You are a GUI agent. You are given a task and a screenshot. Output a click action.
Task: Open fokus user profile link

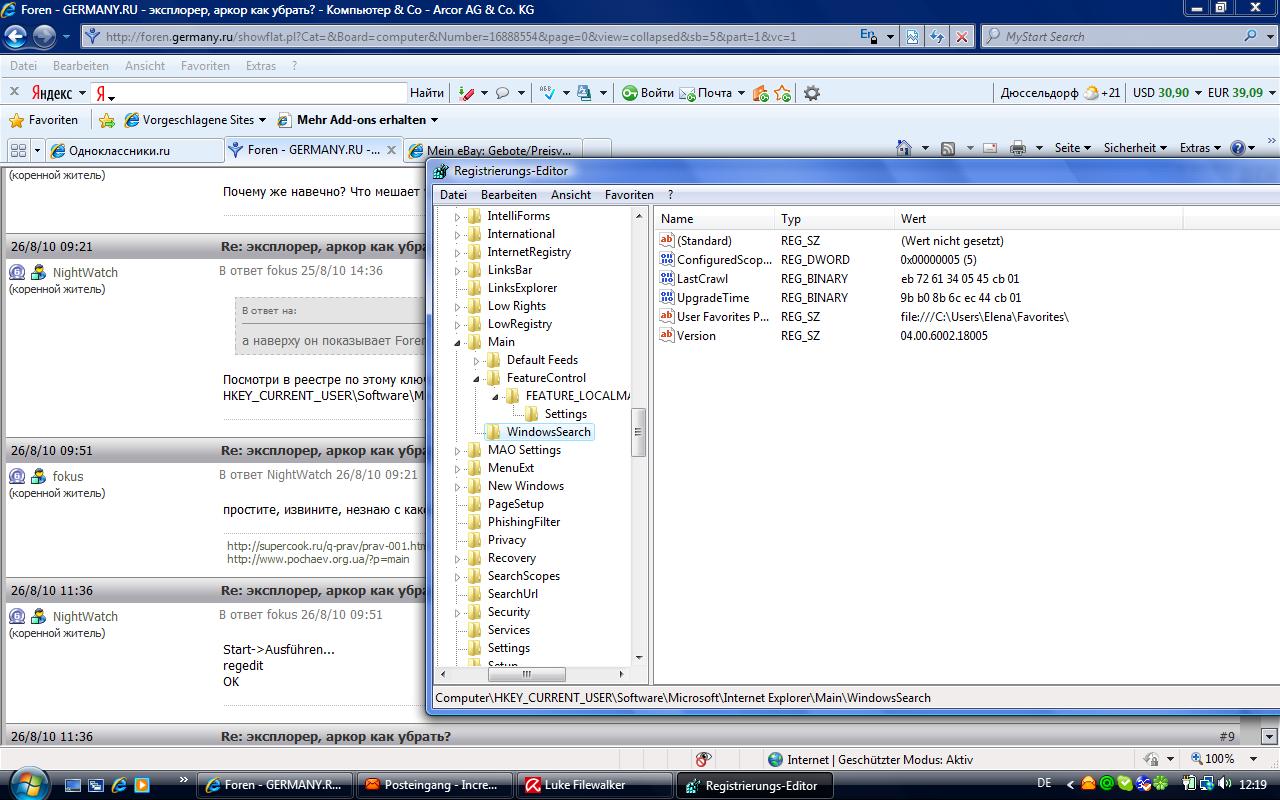click(68, 477)
